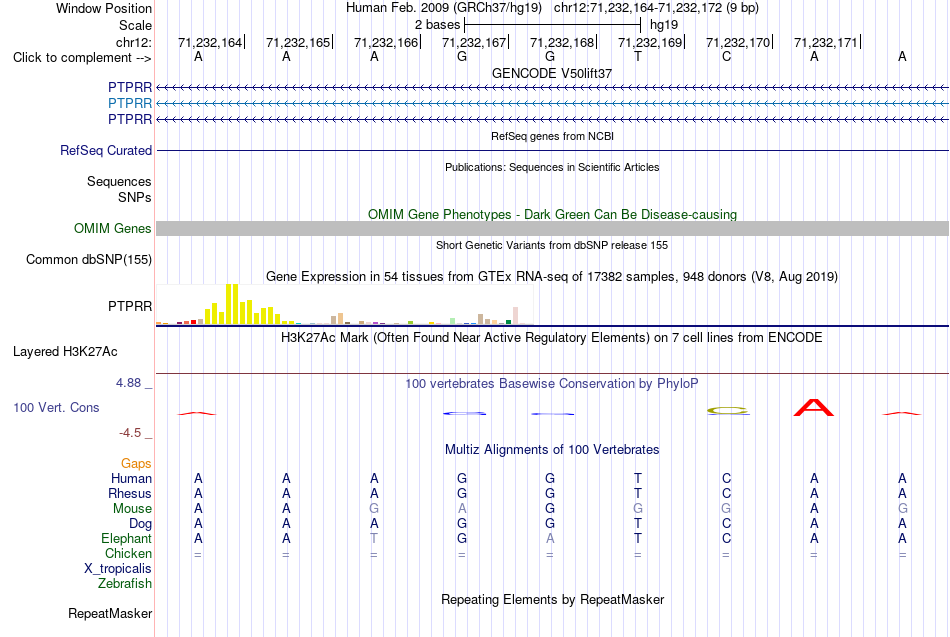Click the -4.5 PhyloP lower scale value
This screenshot has height=637, width=950.
point(130,433)
